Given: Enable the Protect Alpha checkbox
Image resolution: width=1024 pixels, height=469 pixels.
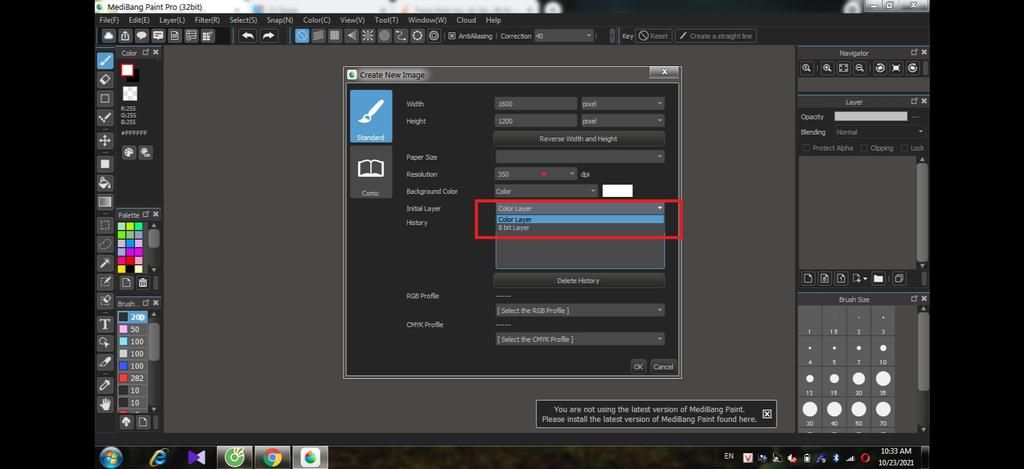Looking at the screenshot, I should (x=806, y=148).
